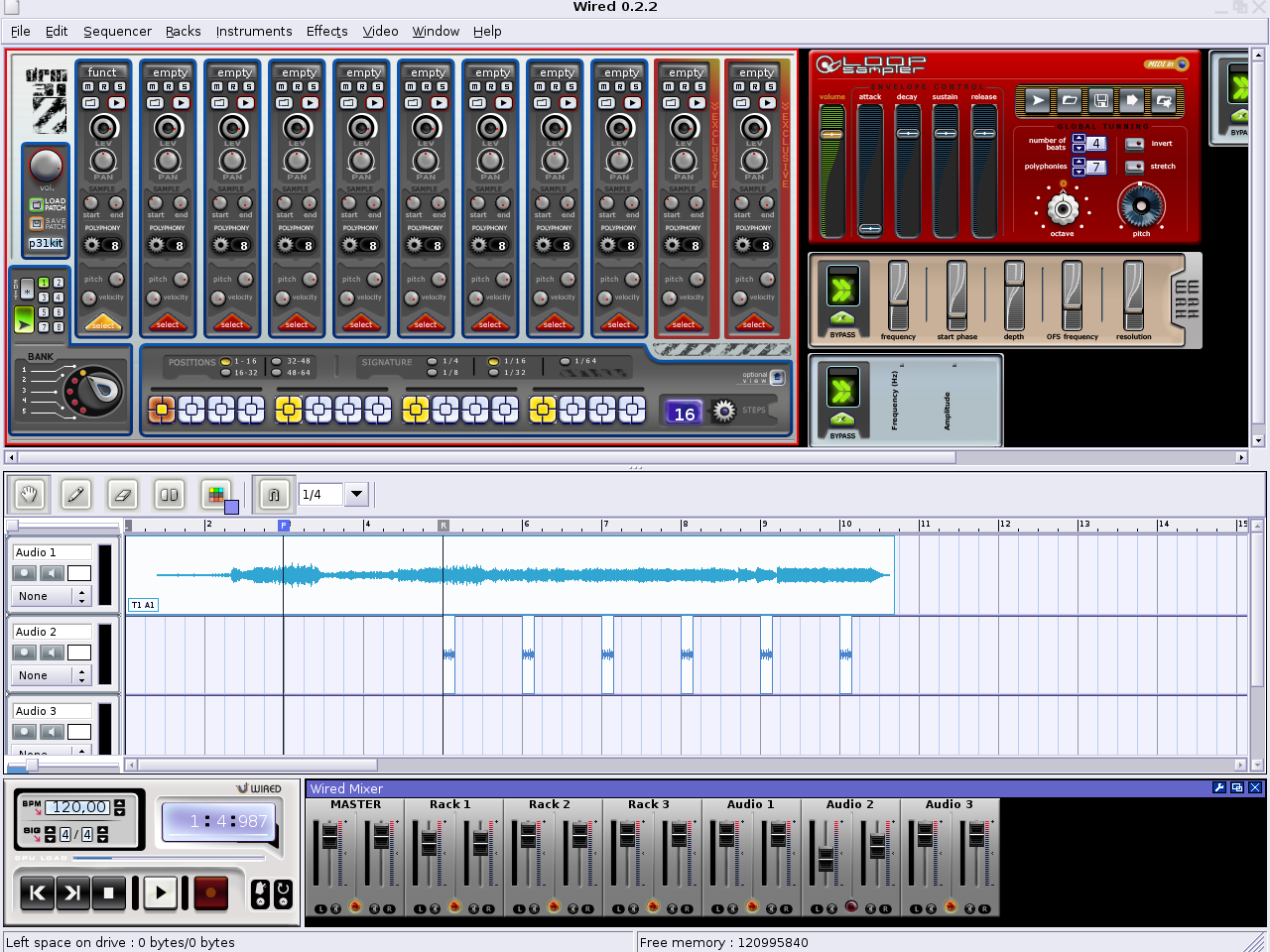Click the Loop Sampler save disk icon
The height and width of the screenshot is (952, 1270).
(x=1101, y=100)
